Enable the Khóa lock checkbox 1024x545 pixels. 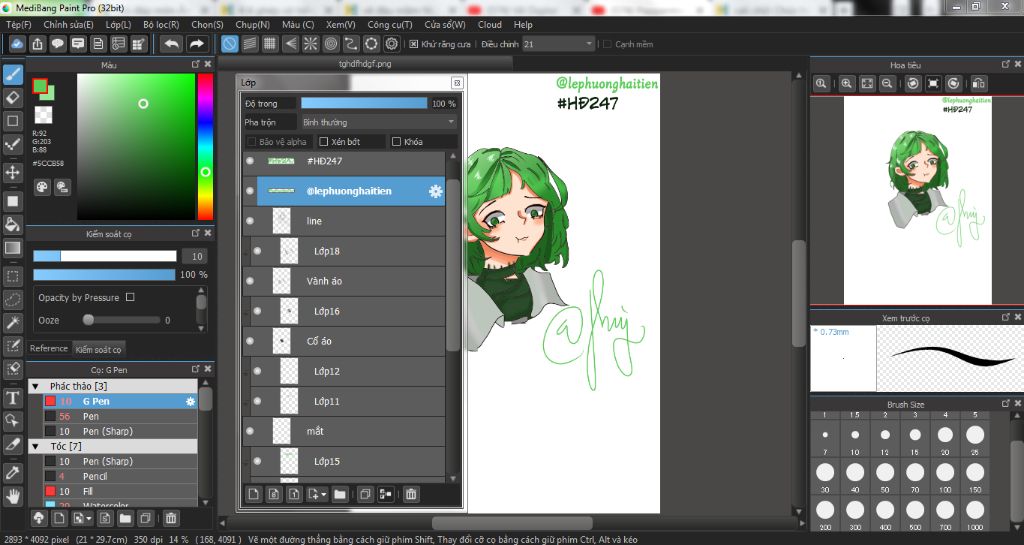click(x=396, y=142)
